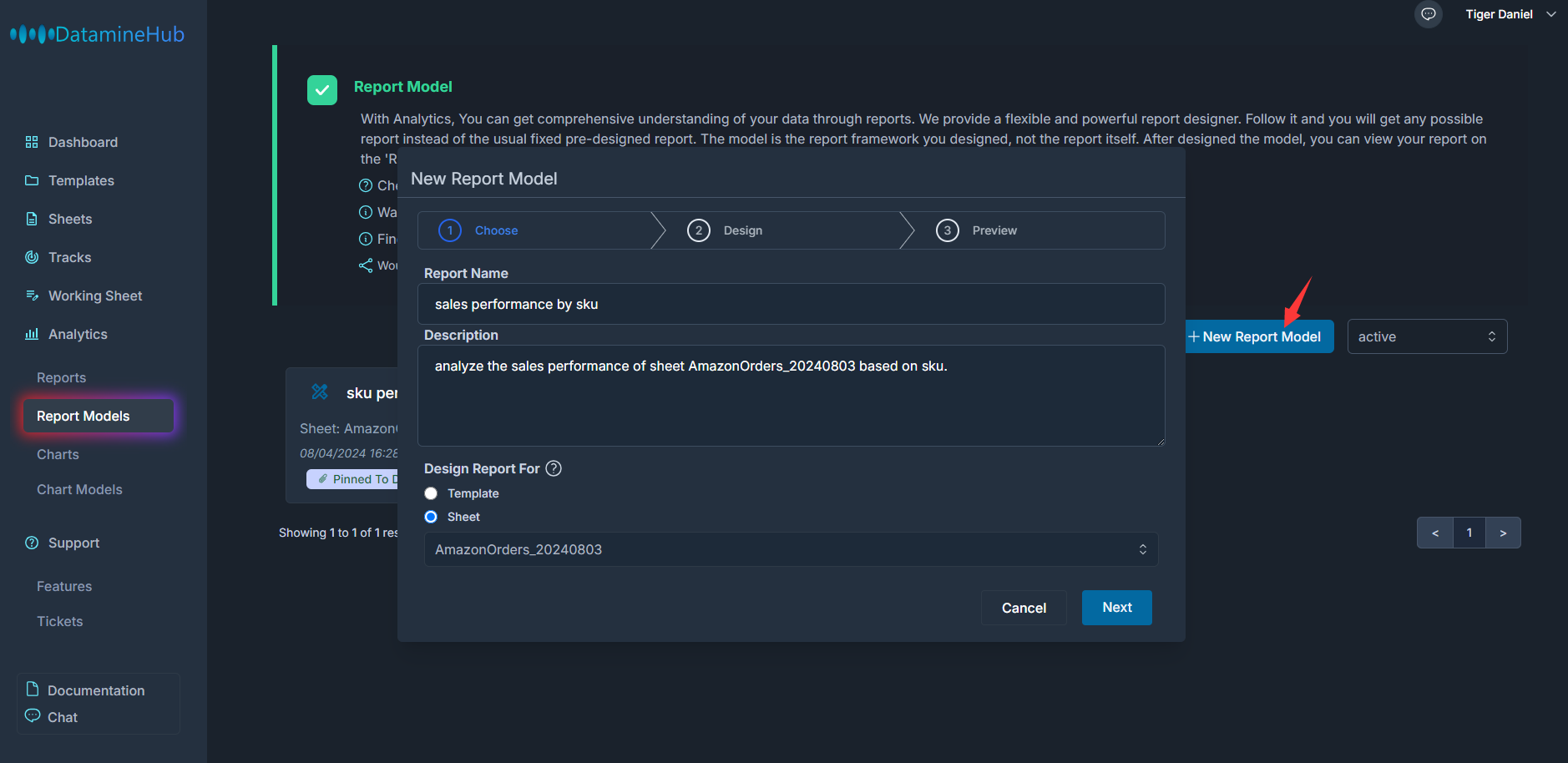The width and height of the screenshot is (1568, 763).
Task: Click the Documentation file icon
Action: (33, 689)
